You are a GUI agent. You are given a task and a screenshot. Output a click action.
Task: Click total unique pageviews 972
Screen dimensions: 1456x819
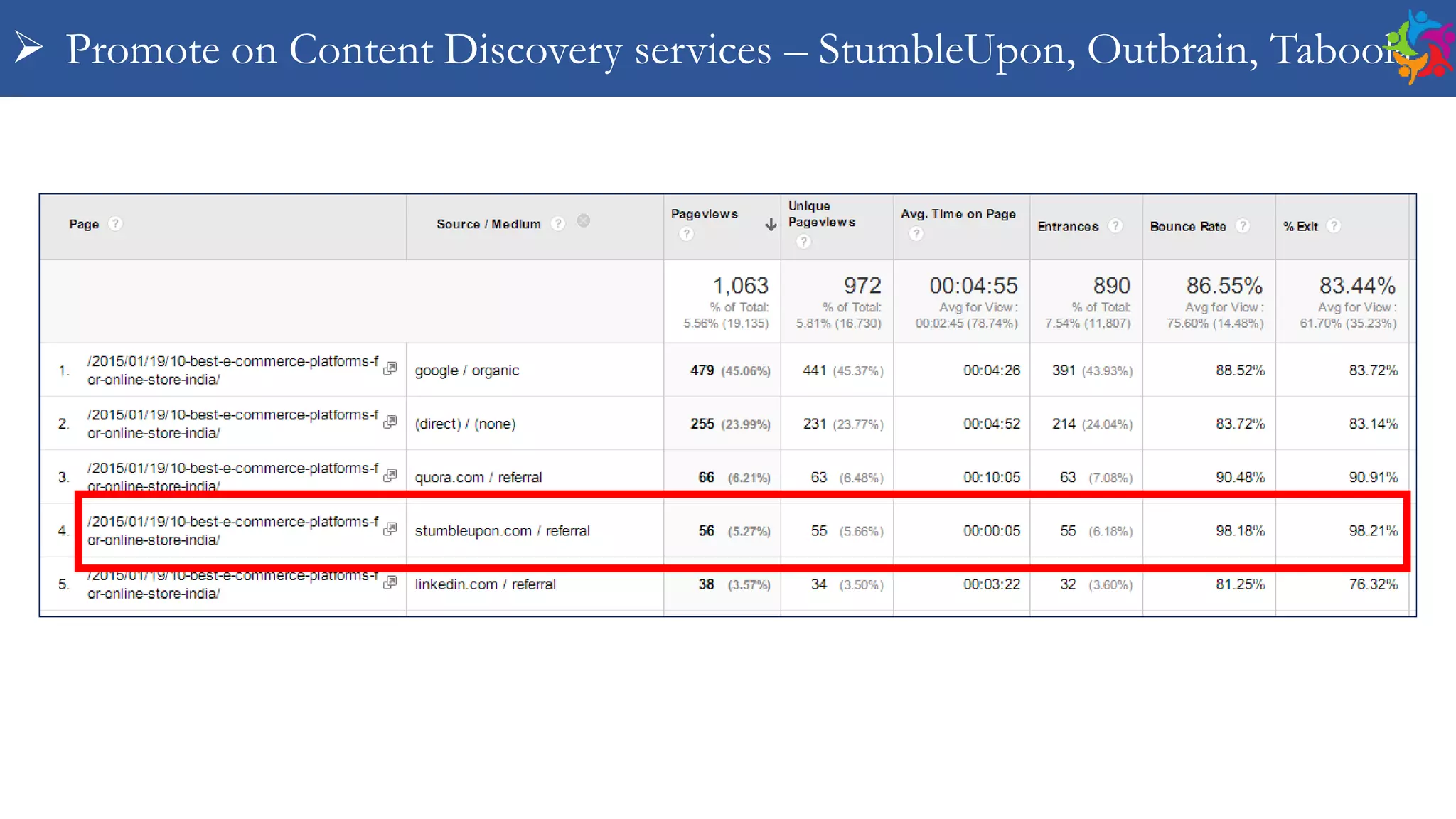click(x=862, y=286)
